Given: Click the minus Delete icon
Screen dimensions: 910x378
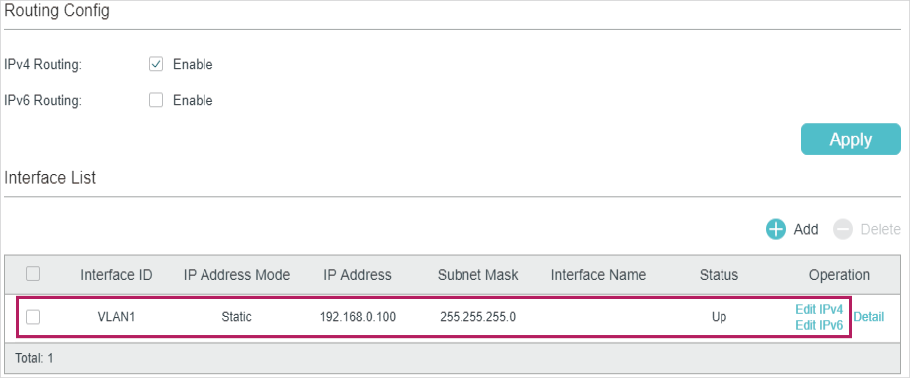Looking at the screenshot, I should tap(842, 229).
